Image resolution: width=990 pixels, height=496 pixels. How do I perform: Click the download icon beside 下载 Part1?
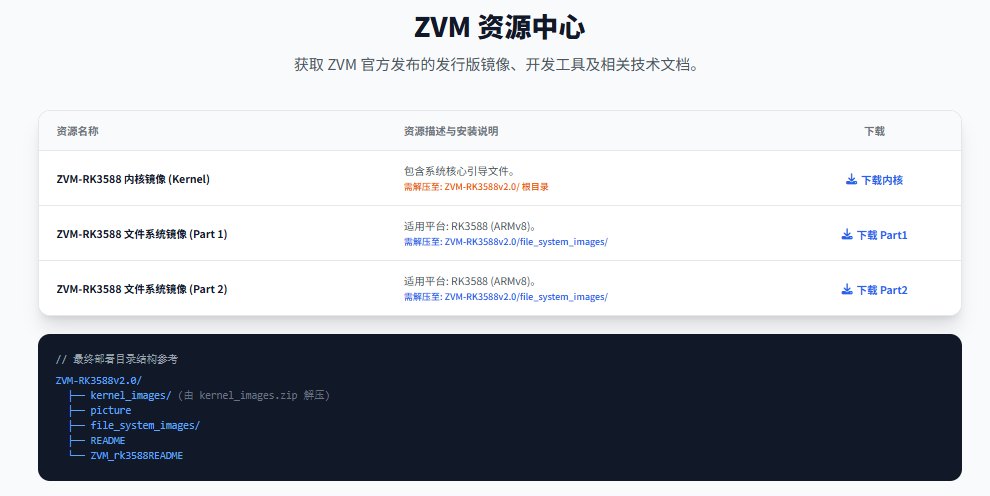pos(847,235)
